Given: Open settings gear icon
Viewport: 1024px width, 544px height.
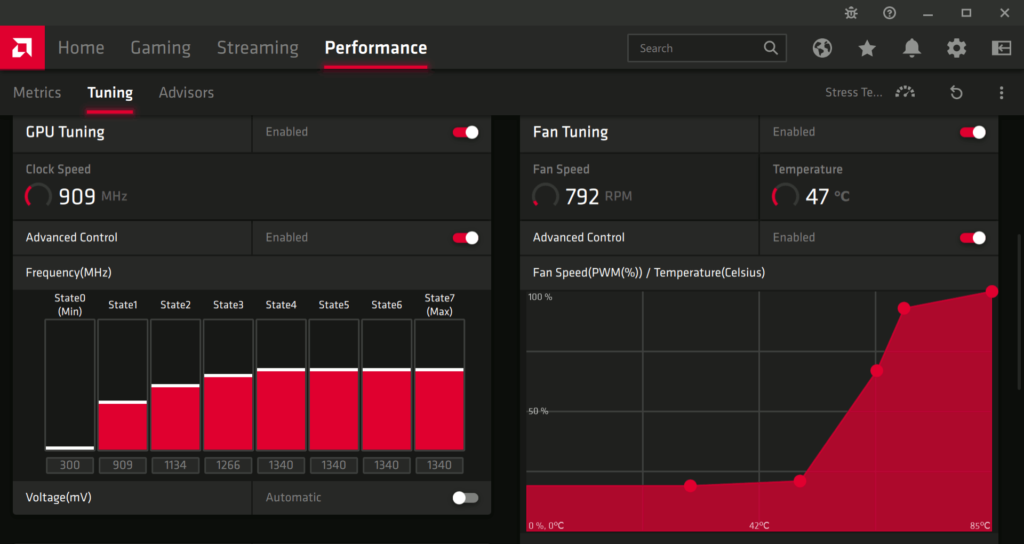Looking at the screenshot, I should point(956,48).
